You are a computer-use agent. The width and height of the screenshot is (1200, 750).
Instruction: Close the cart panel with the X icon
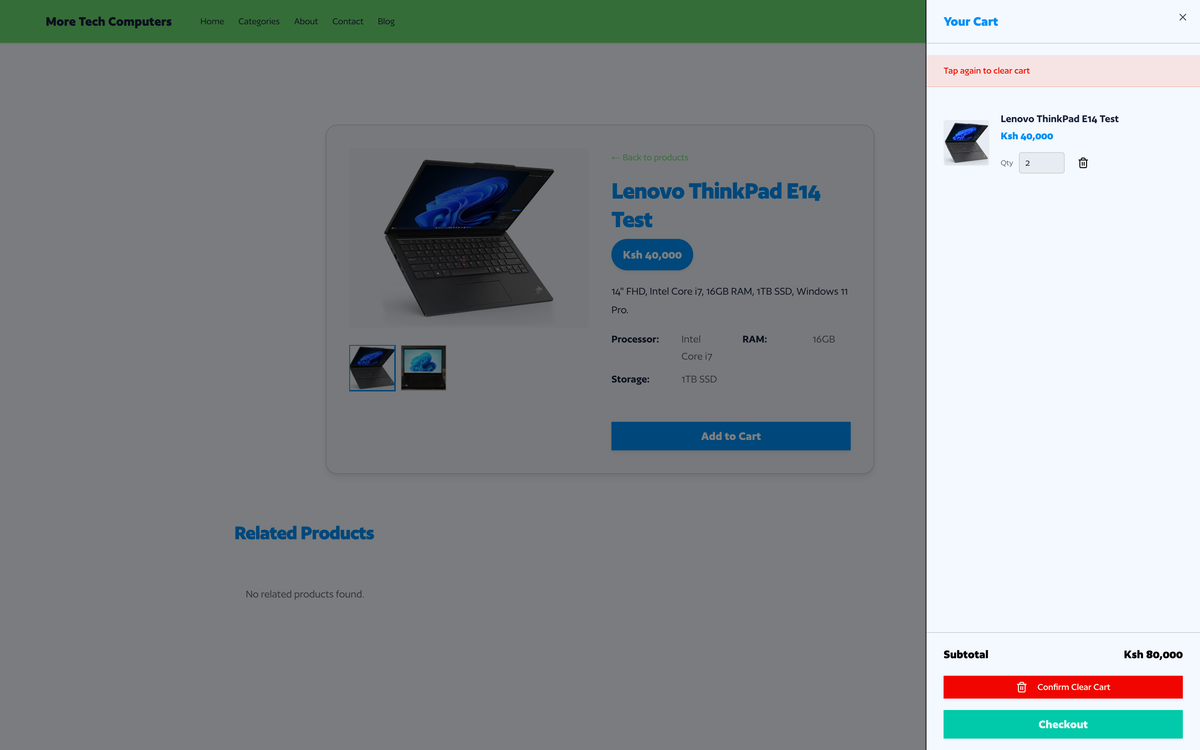pos(1183,17)
